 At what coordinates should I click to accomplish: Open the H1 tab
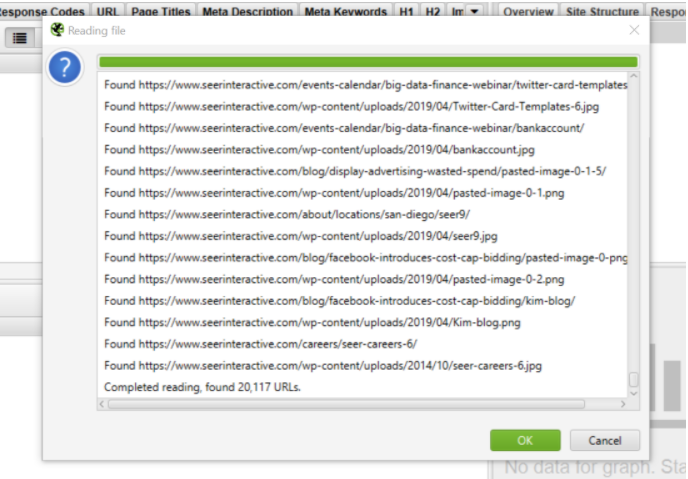click(x=407, y=12)
